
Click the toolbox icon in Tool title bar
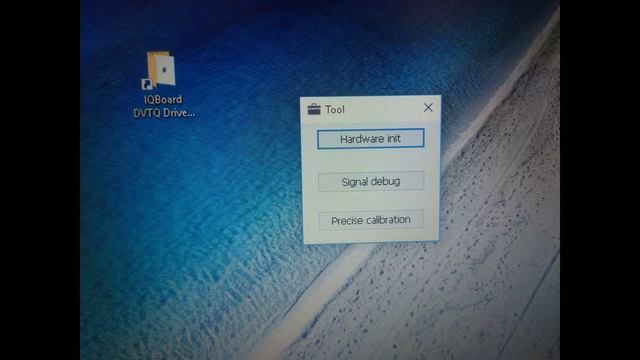(314, 109)
